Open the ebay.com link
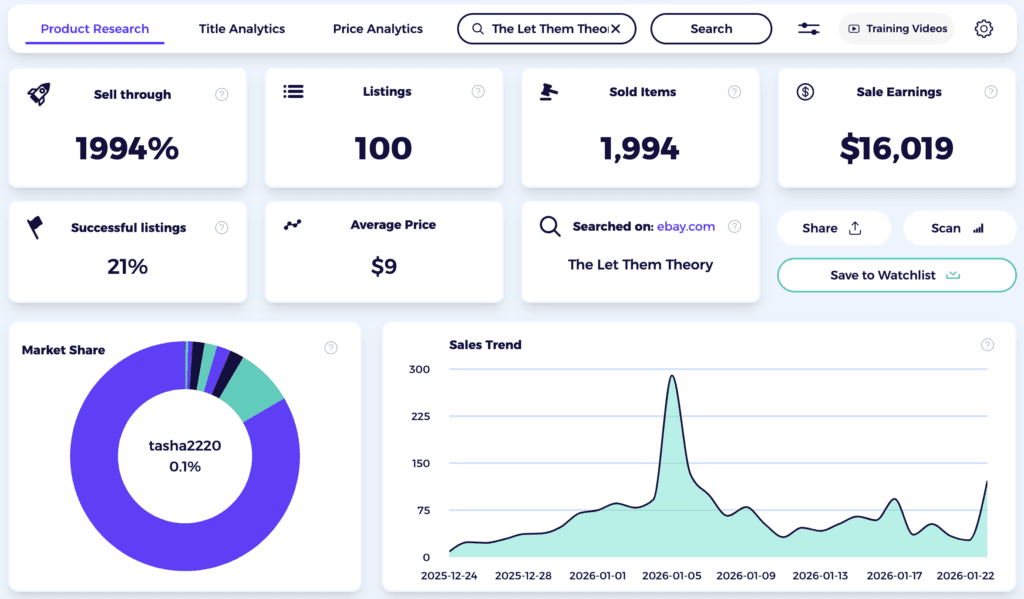Image resolution: width=1024 pixels, height=599 pixels. tap(686, 226)
